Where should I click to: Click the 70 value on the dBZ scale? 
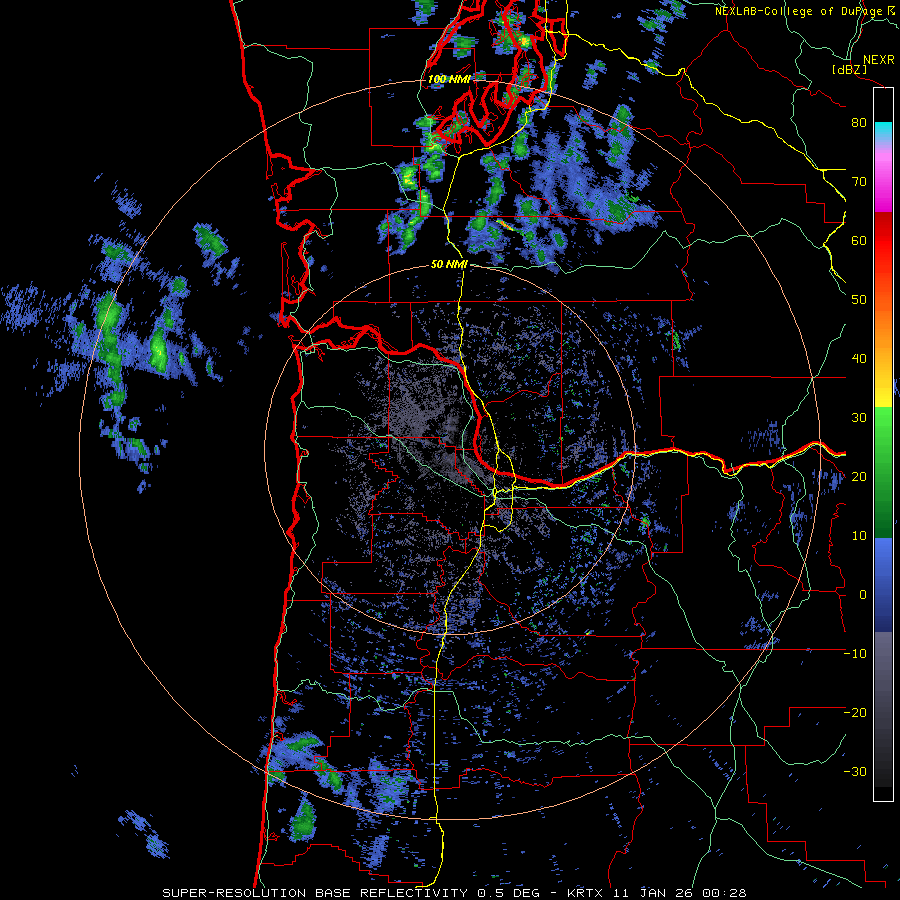click(858, 181)
